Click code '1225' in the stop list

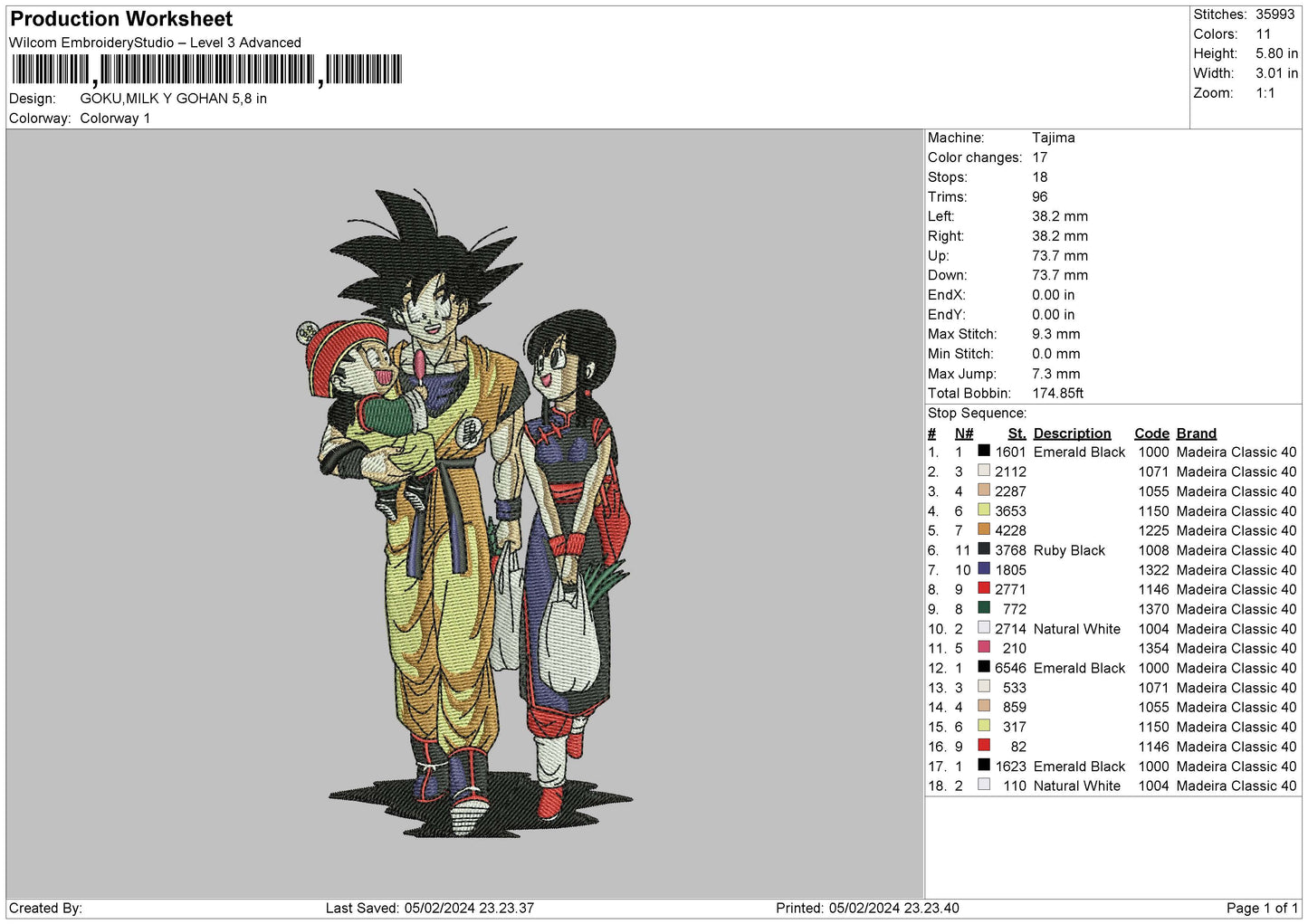1154,531
